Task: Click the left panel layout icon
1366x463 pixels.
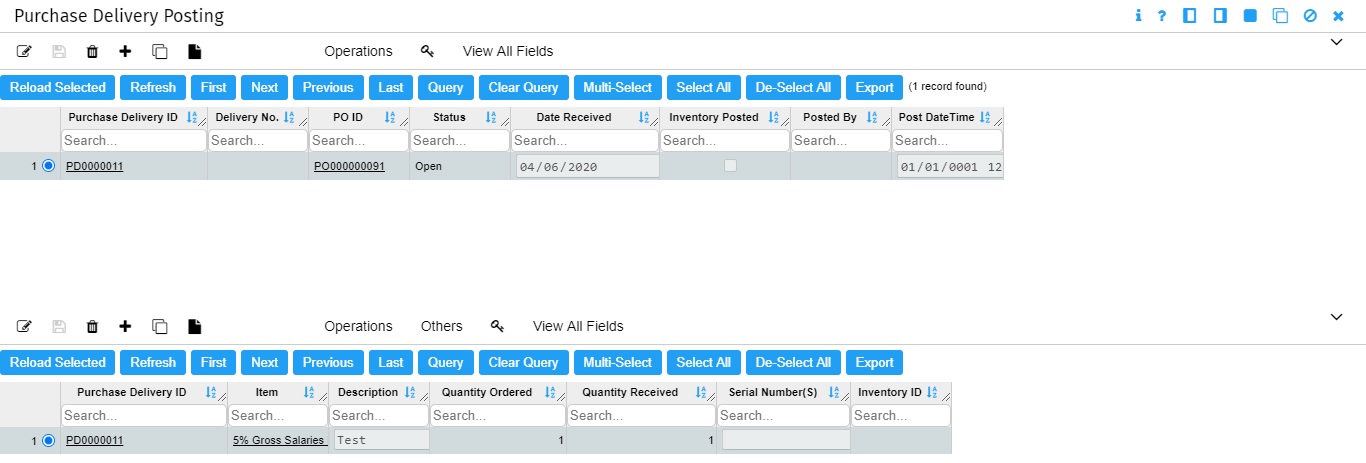Action: (x=1190, y=16)
